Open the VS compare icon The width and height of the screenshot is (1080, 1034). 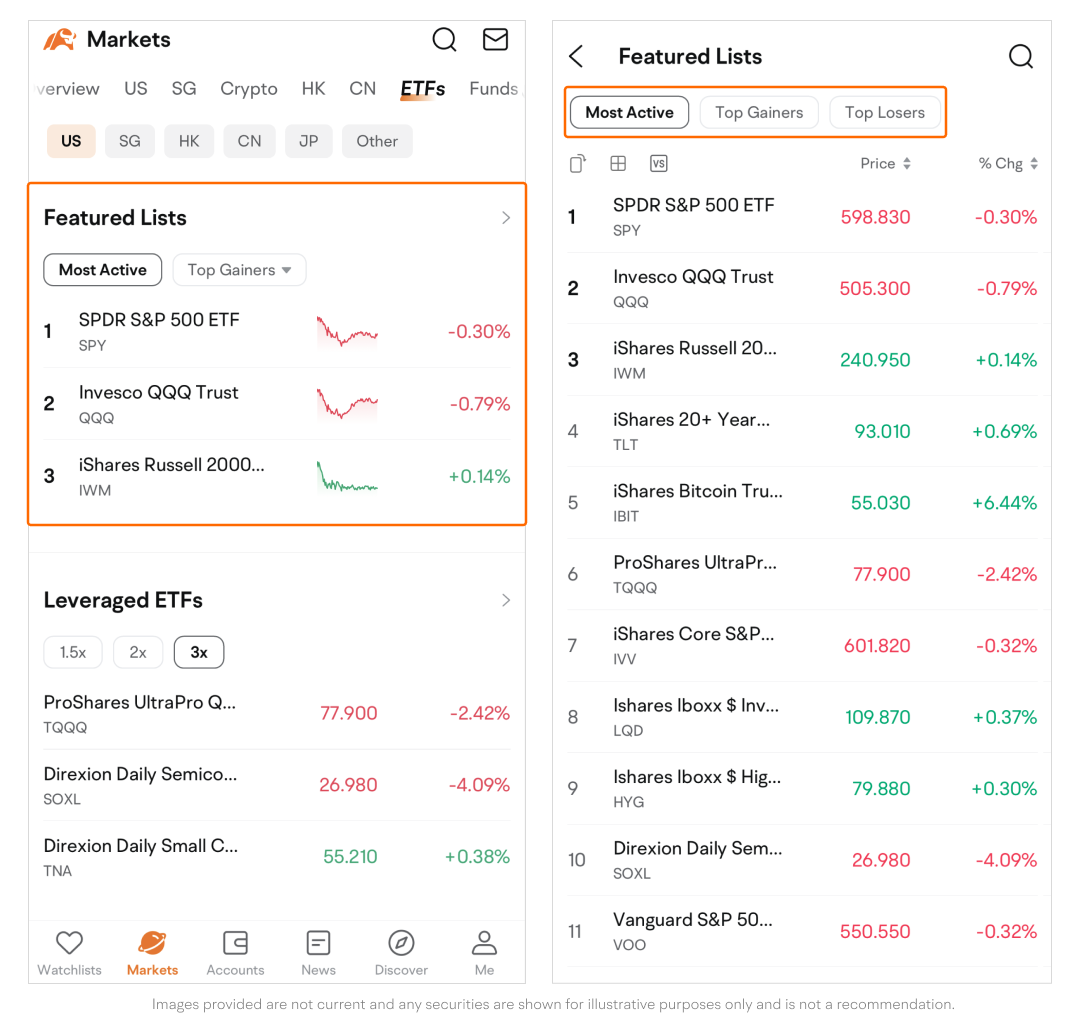658,164
